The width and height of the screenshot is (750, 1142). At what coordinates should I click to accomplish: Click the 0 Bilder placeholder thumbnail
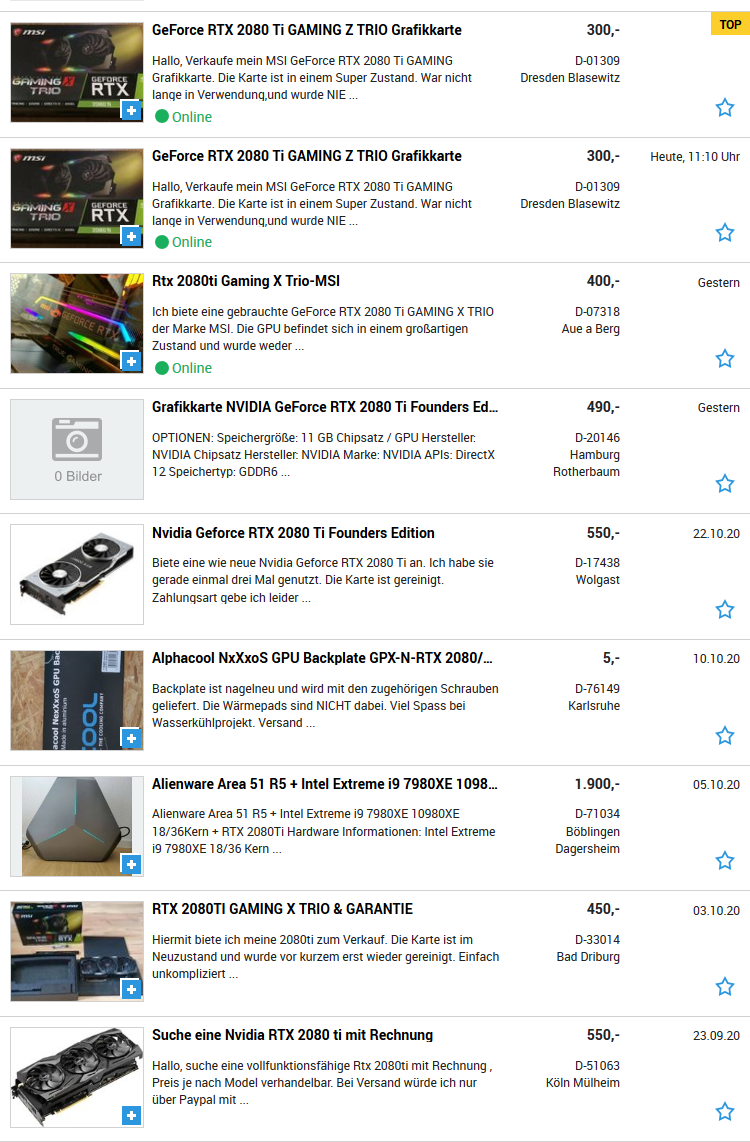(77, 449)
